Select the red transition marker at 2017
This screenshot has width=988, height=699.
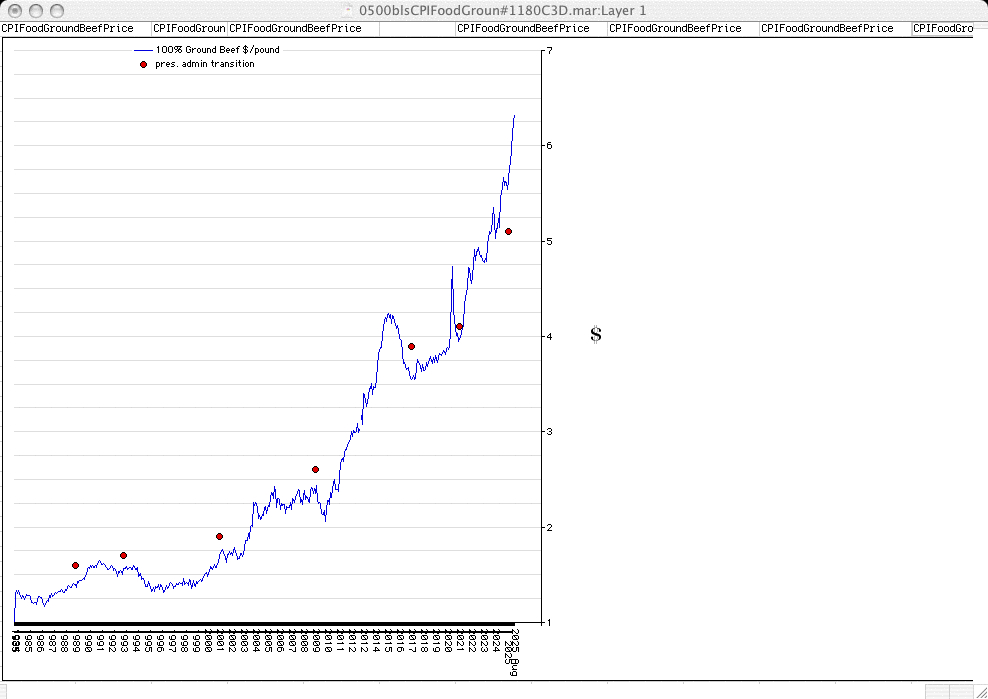pyautogui.click(x=411, y=347)
